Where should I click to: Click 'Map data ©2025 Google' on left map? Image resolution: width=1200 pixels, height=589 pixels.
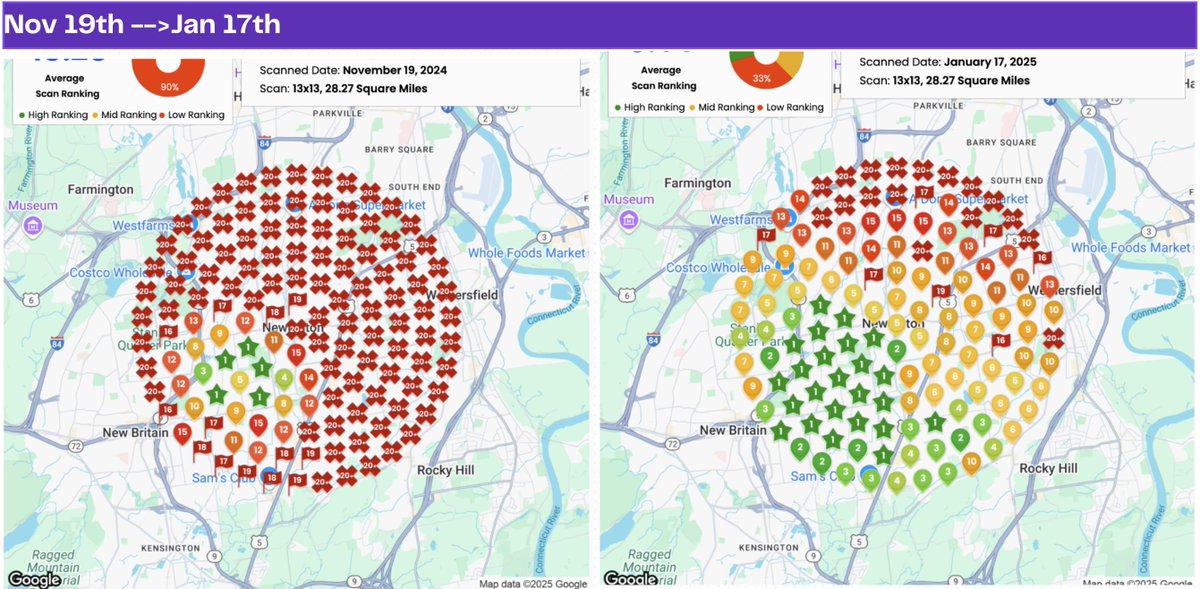(x=533, y=584)
